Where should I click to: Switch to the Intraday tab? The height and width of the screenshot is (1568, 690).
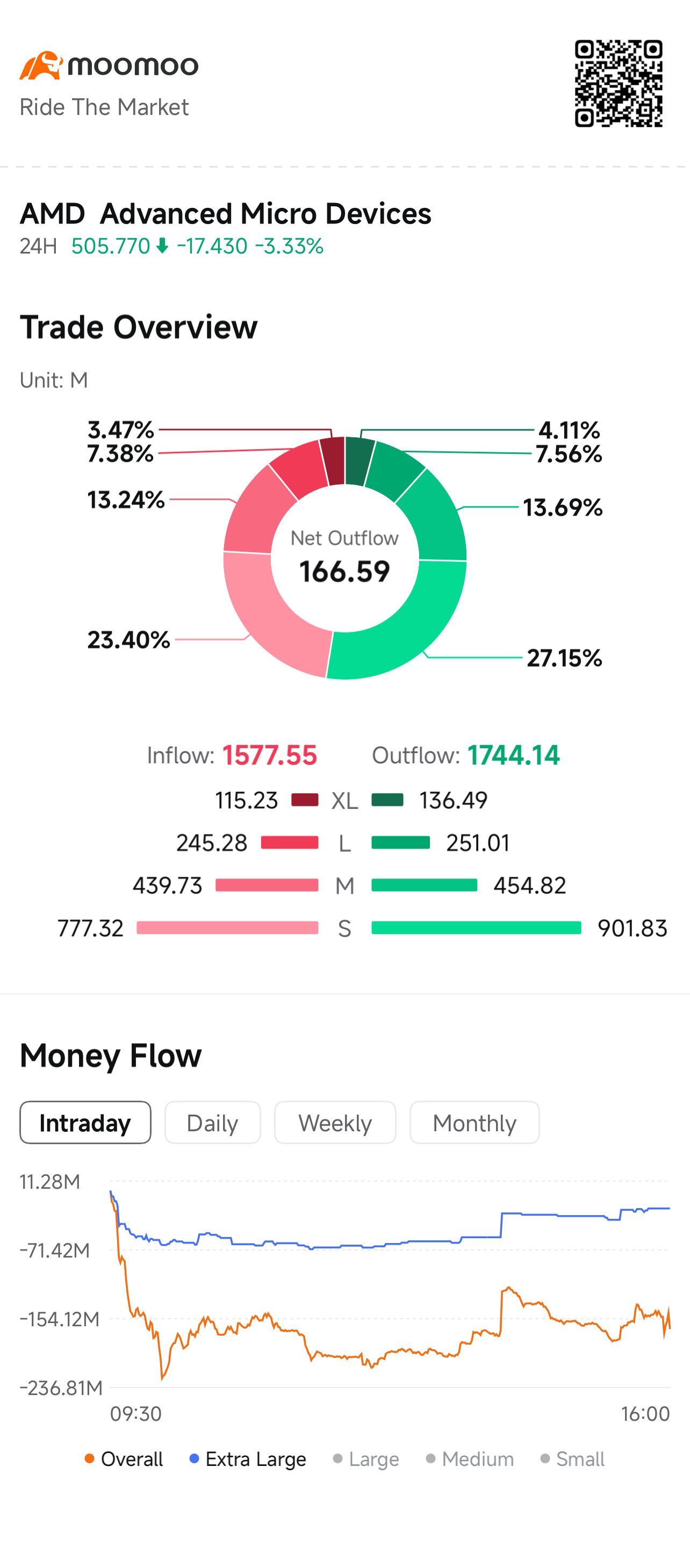coord(85,1123)
